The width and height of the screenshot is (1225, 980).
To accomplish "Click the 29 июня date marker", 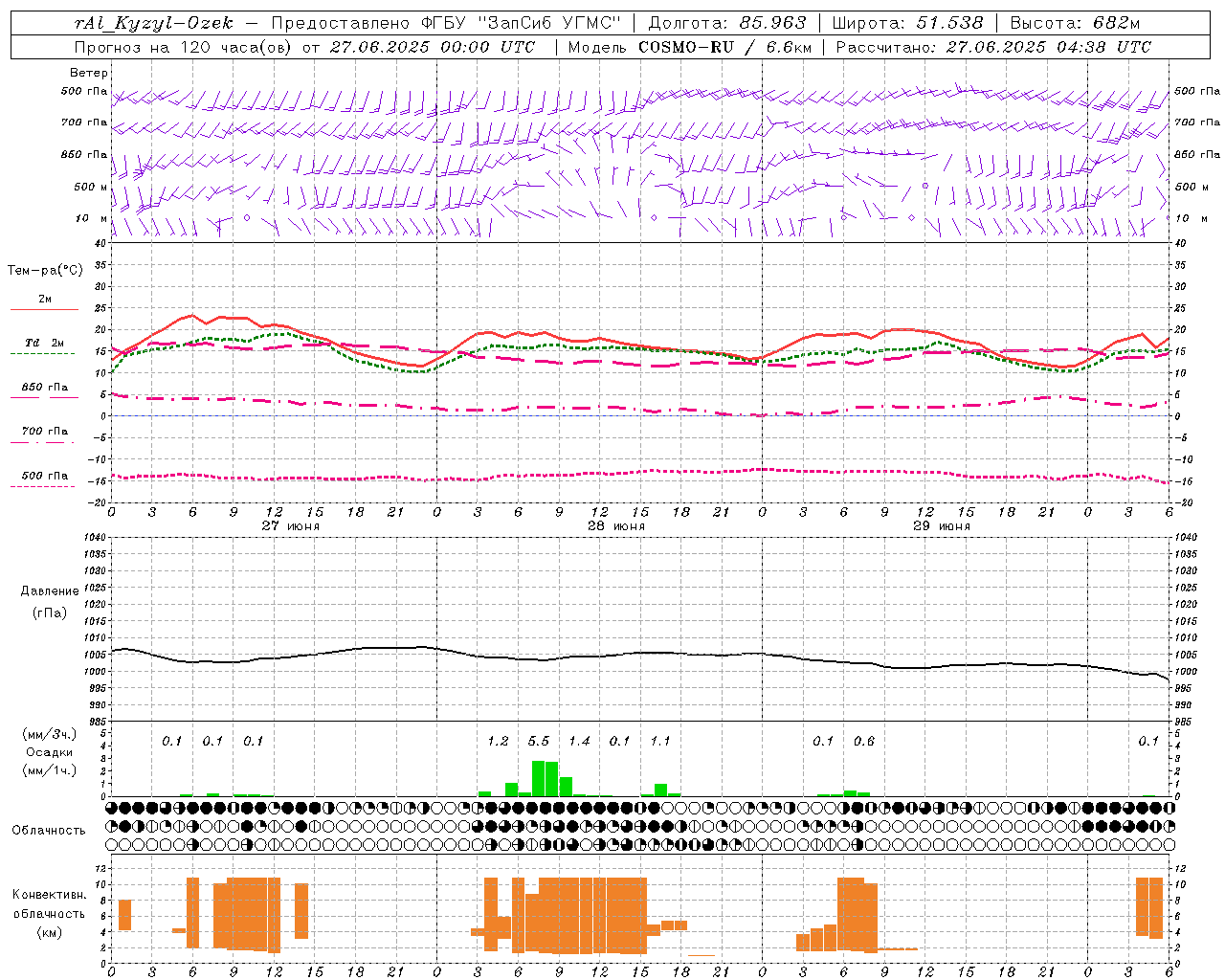I will pos(942,526).
